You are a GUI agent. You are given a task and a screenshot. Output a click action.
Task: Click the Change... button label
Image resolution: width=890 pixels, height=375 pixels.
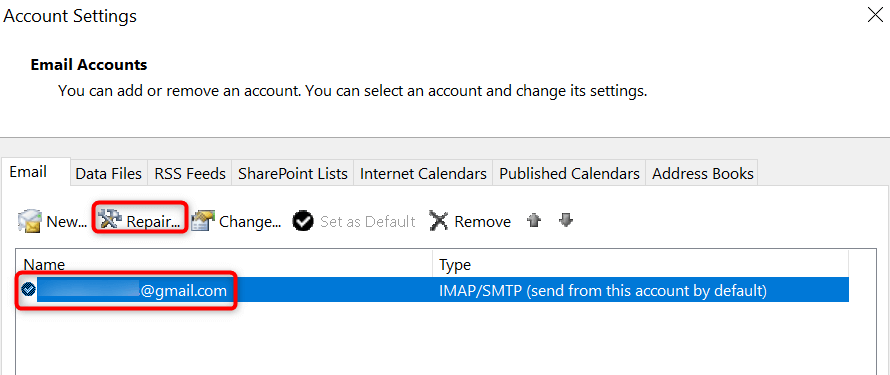[x=250, y=221]
